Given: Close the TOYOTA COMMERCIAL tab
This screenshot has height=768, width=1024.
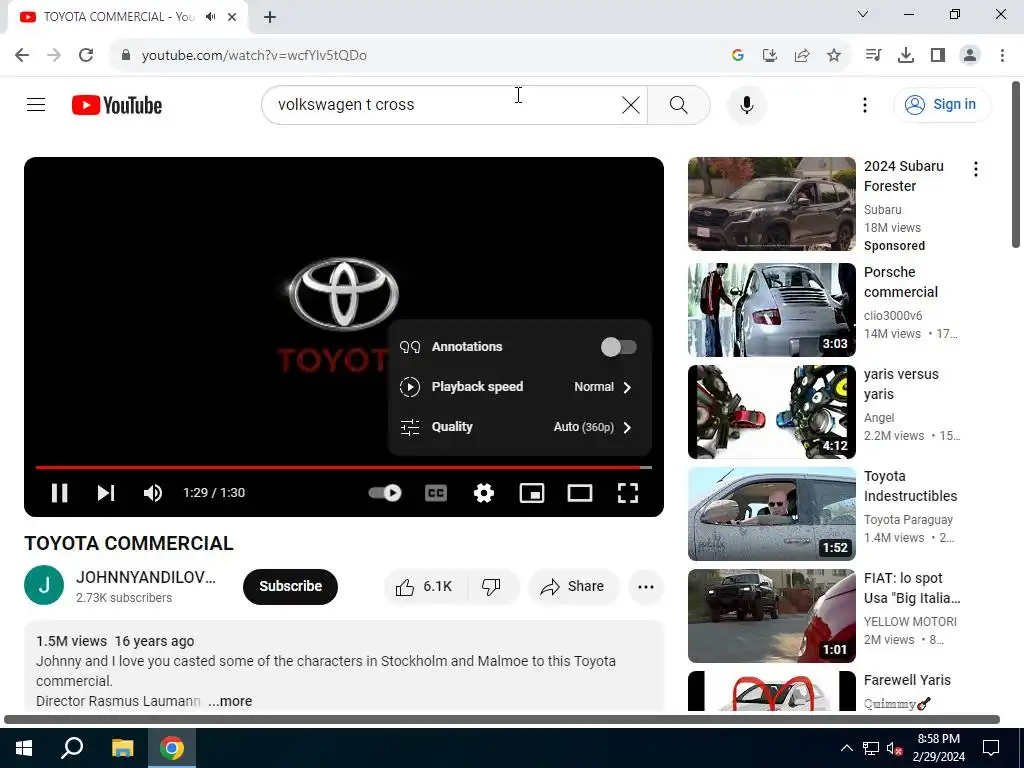Looking at the screenshot, I should [x=232, y=17].
